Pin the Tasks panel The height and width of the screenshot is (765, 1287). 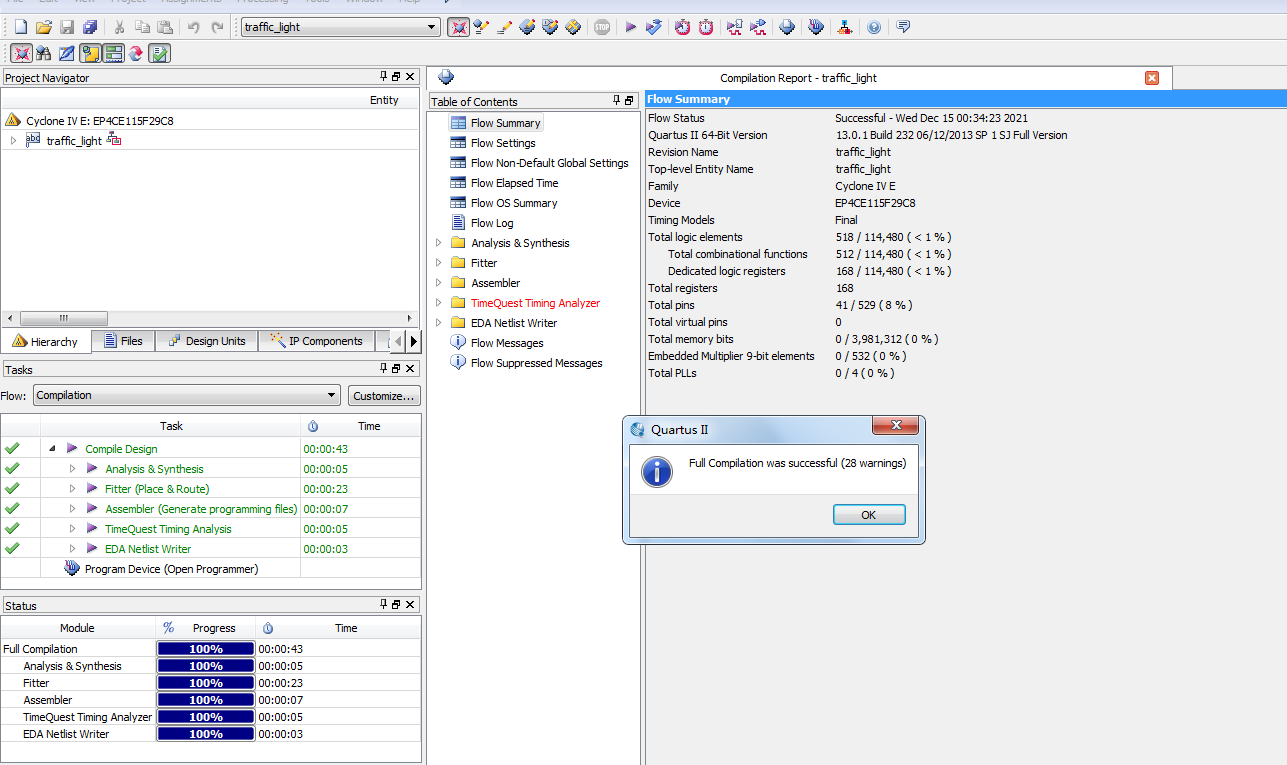click(x=384, y=370)
